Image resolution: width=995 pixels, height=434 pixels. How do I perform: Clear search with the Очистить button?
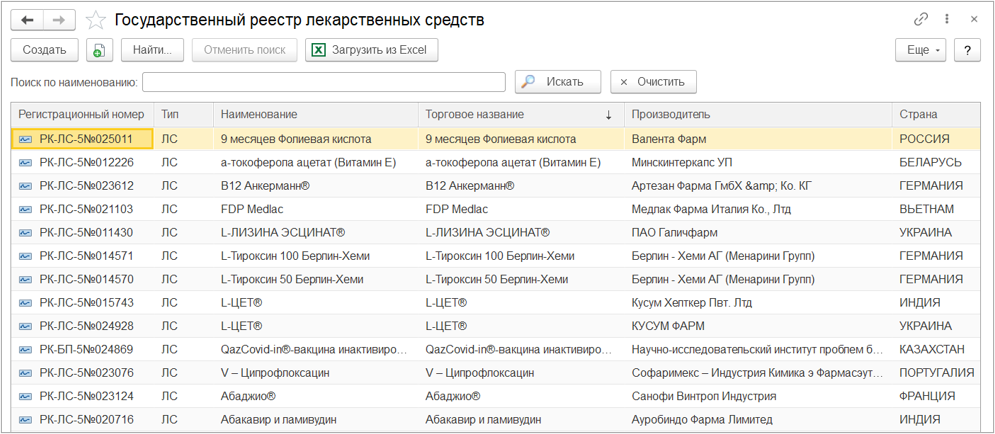coord(654,82)
